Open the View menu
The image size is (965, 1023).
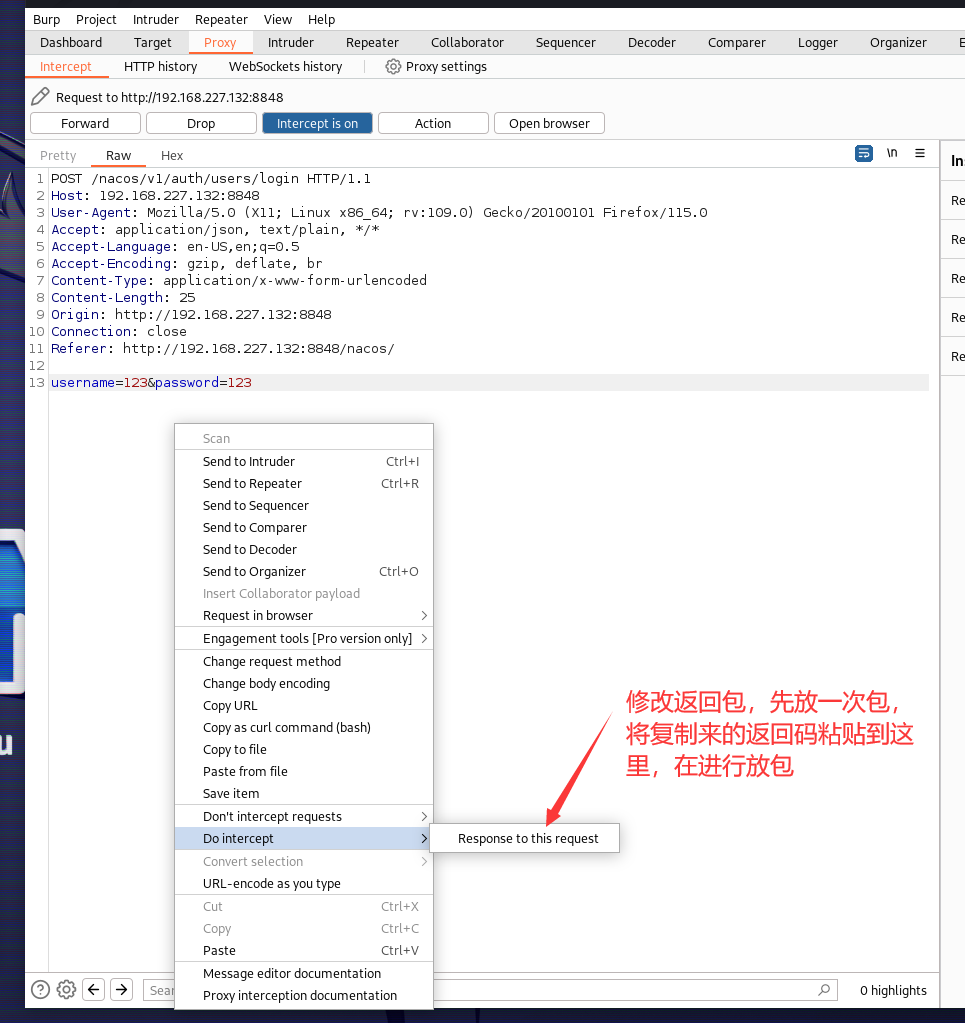tap(278, 20)
